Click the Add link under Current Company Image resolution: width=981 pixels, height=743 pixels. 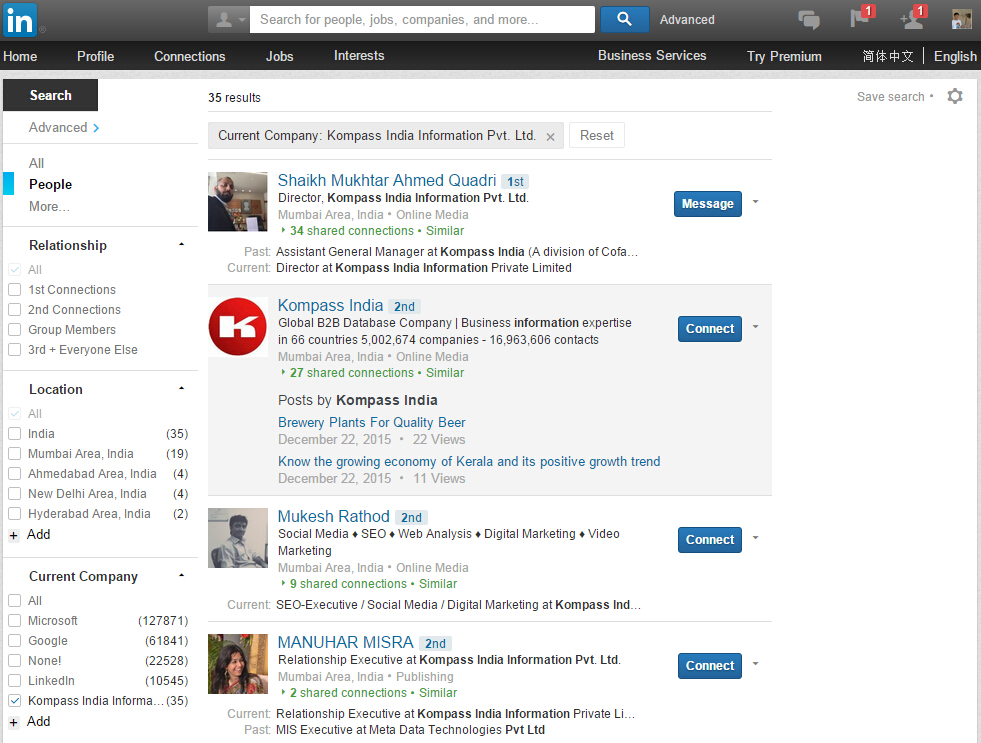click(38, 721)
